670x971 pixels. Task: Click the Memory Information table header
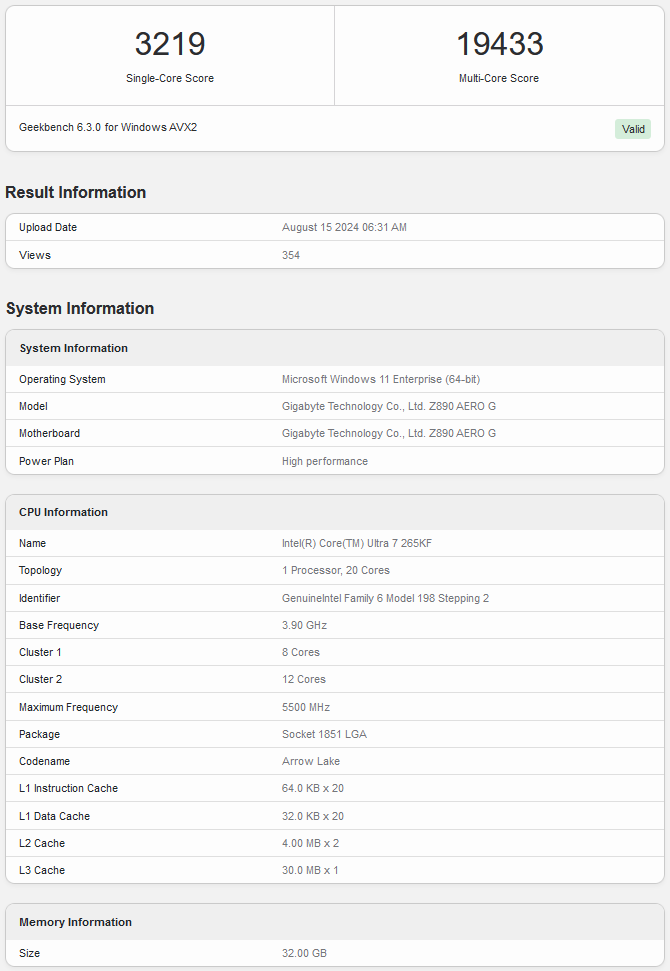click(x=76, y=922)
